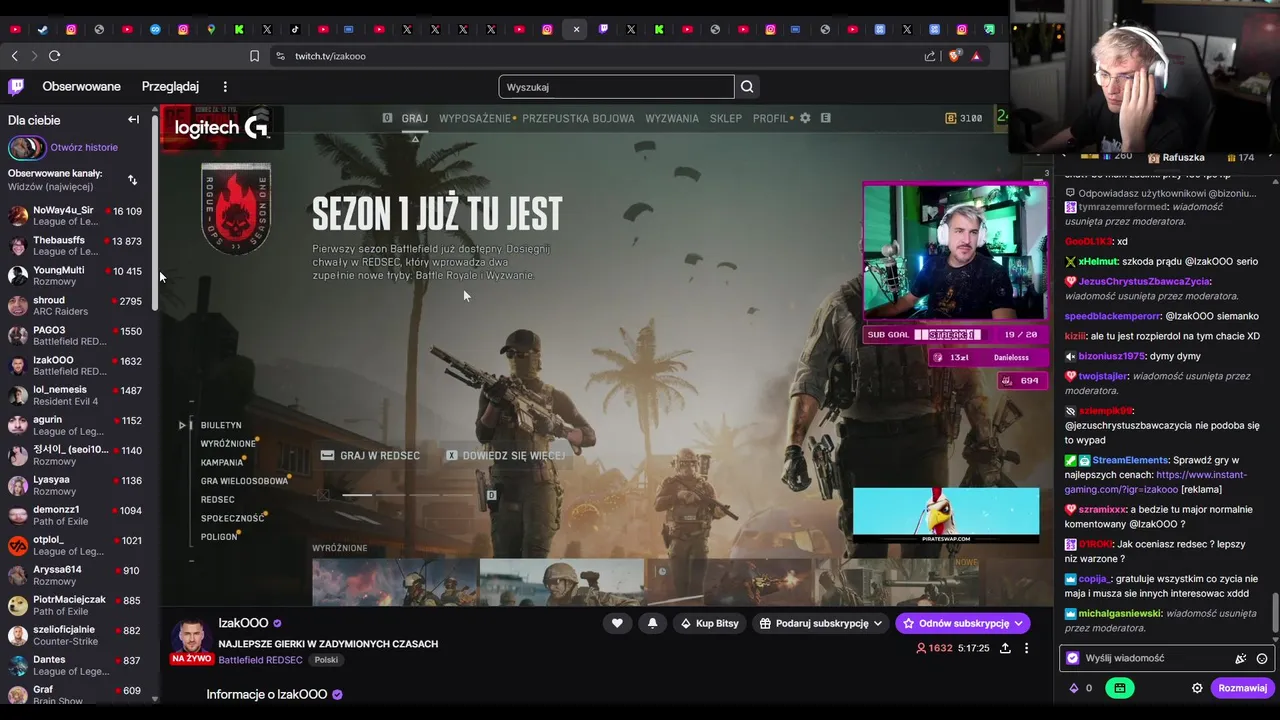The width and height of the screenshot is (1280, 720).
Task: Click the sort followed channels icon
Action: coord(132,180)
